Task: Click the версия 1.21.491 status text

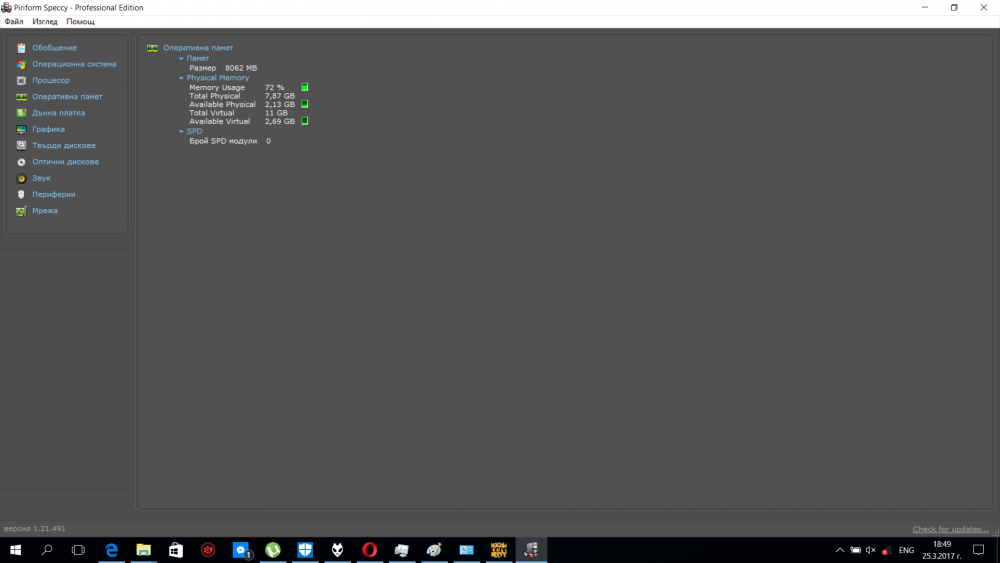Action: pyautogui.click(x=34, y=529)
